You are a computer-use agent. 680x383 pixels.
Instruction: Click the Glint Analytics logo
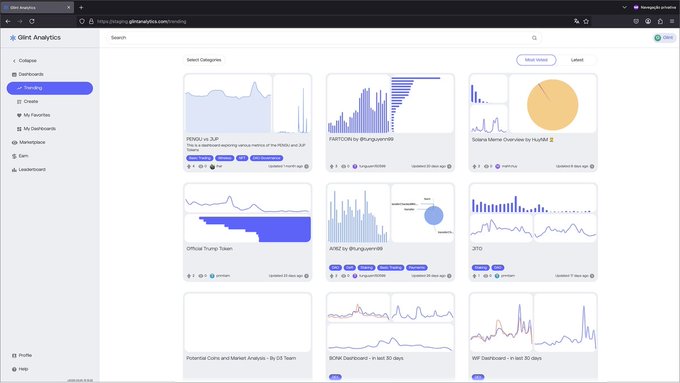tap(35, 38)
